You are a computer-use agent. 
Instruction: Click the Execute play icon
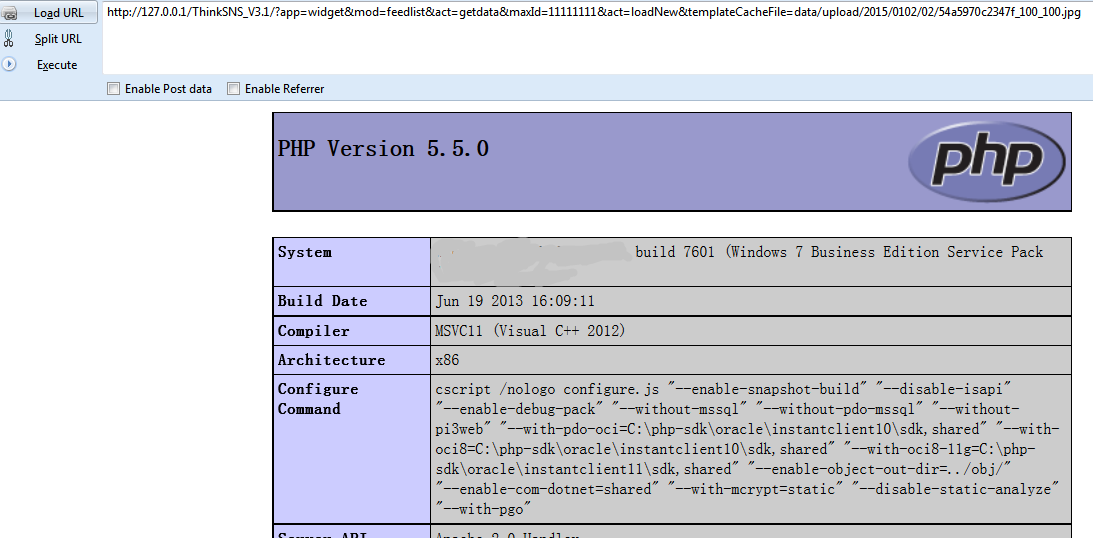[9, 64]
